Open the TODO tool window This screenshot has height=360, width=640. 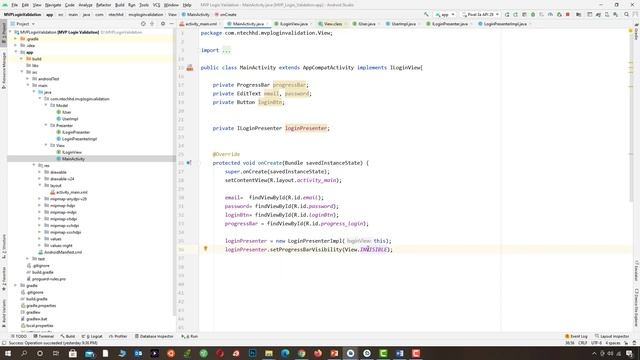[x=18, y=336]
